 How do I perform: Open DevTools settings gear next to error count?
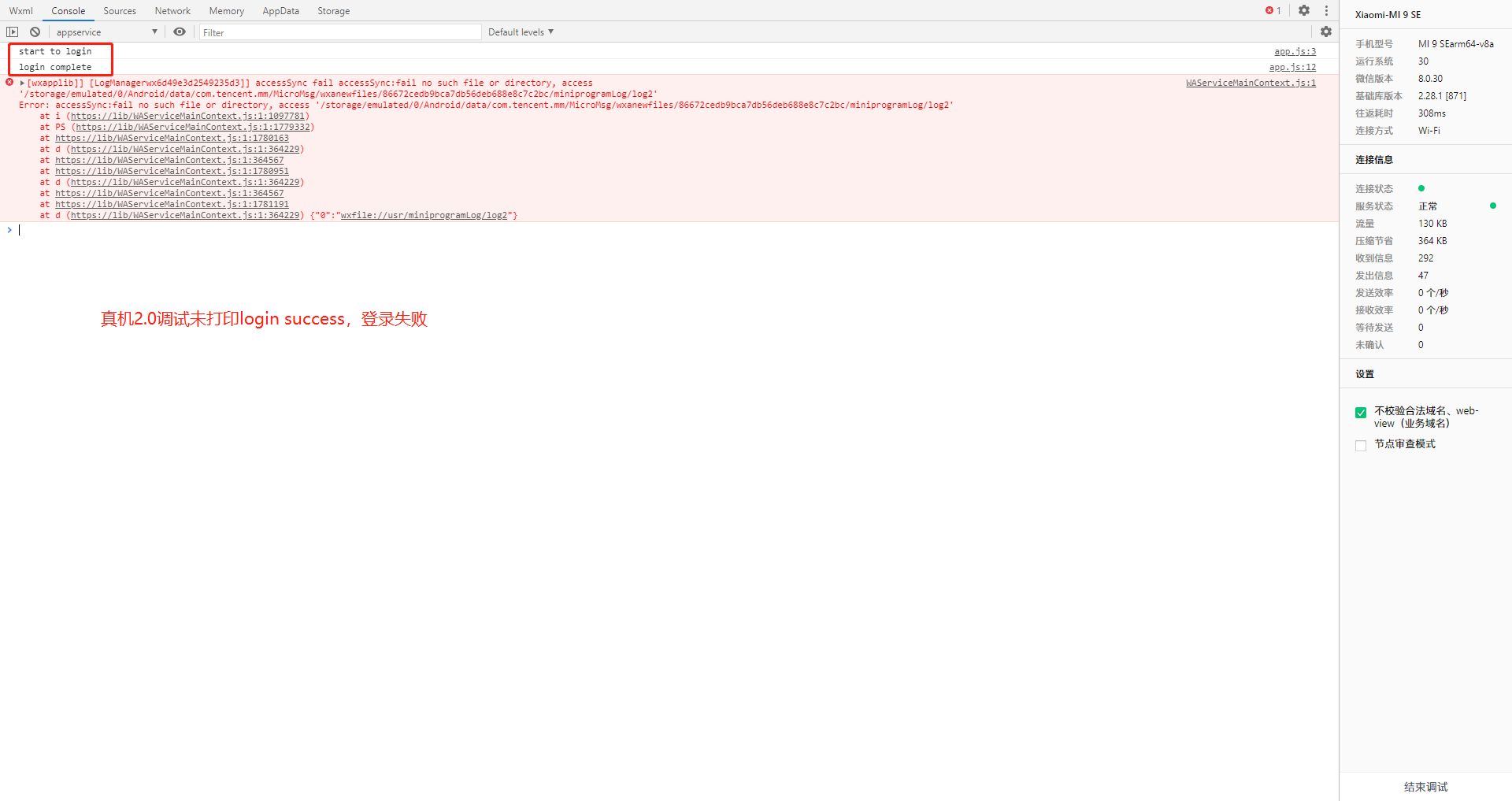[1304, 11]
